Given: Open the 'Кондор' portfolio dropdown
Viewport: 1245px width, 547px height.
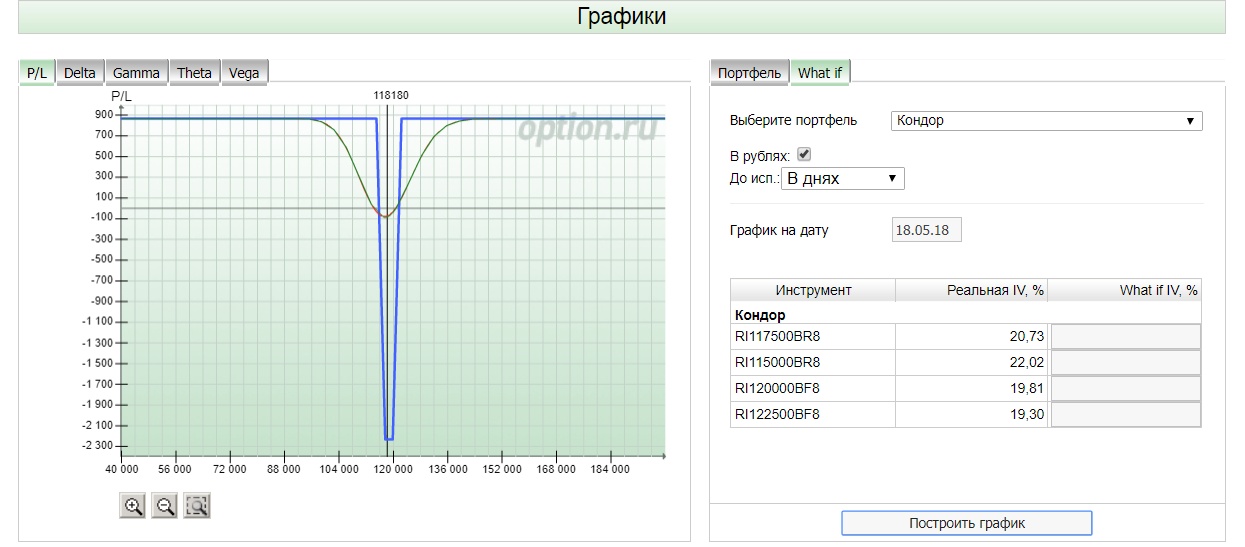Looking at the screenshot, I should (x=1046, y=121).
